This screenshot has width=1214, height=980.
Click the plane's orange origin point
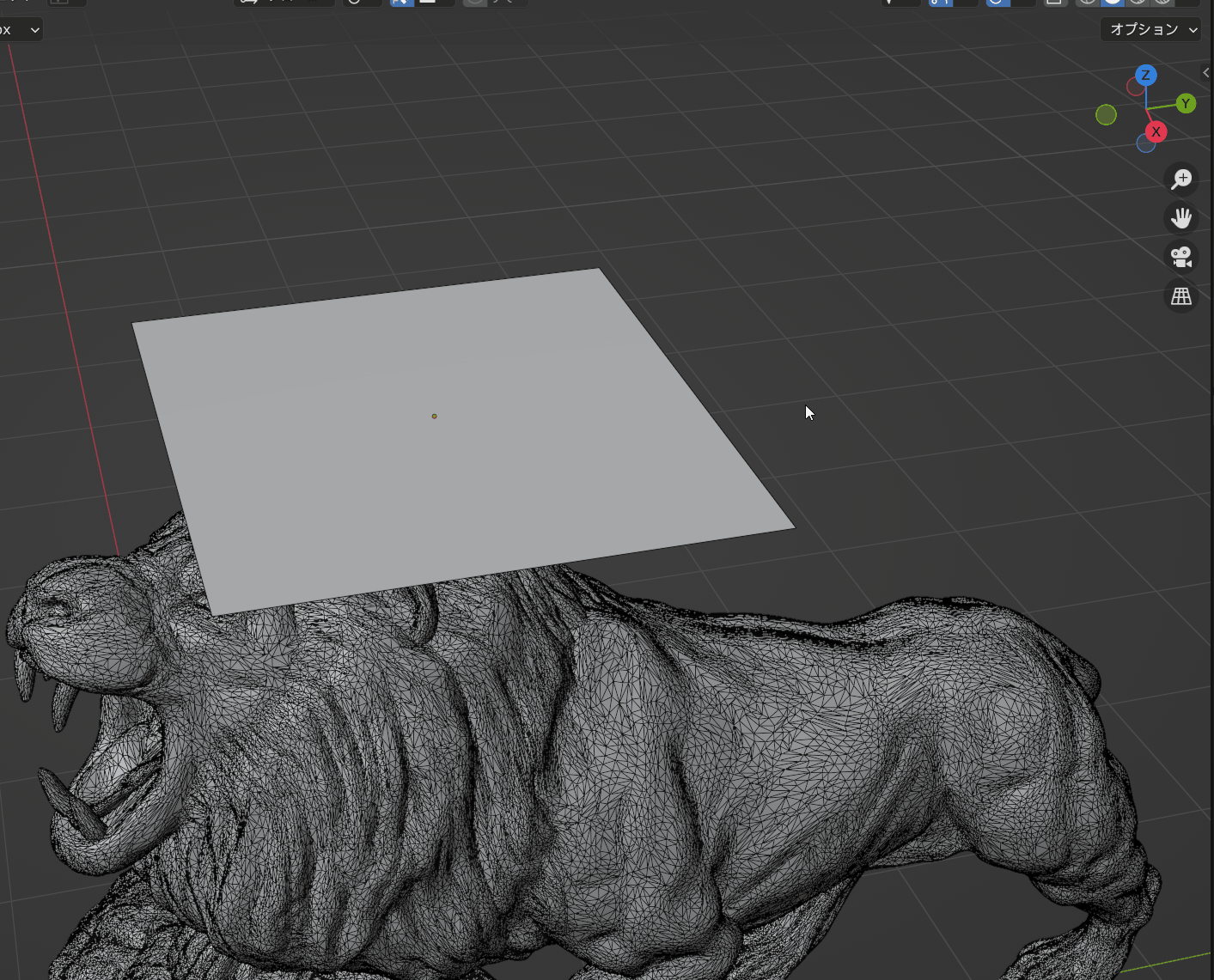(434, 416)
